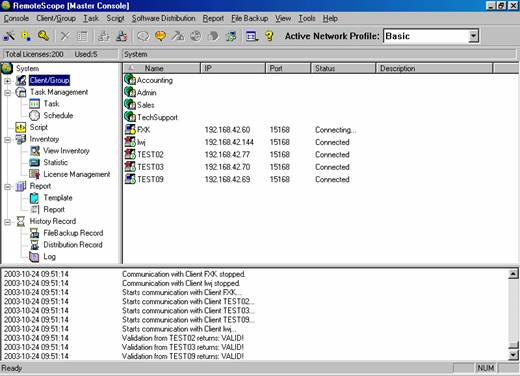This screenshot has height=376, width=520.
Task: Sort list by IP column header
Action: coord(233,68)
